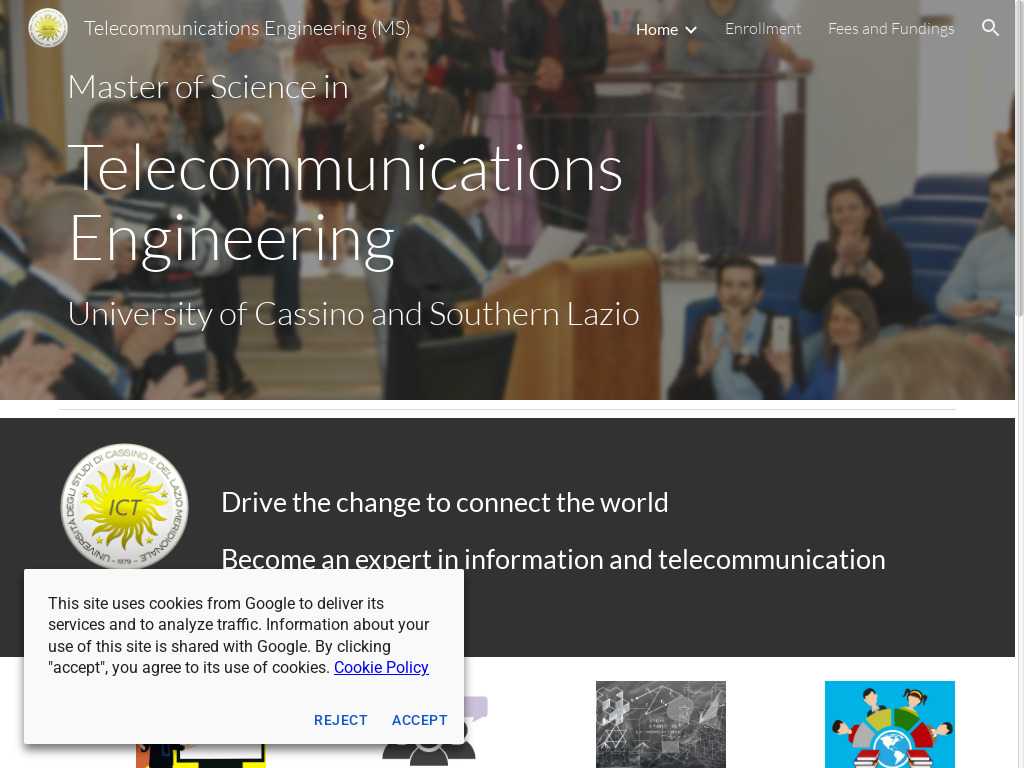
Task: Click University of Cassino and Southern Lazio subtitle
Action: coord(353,314)
